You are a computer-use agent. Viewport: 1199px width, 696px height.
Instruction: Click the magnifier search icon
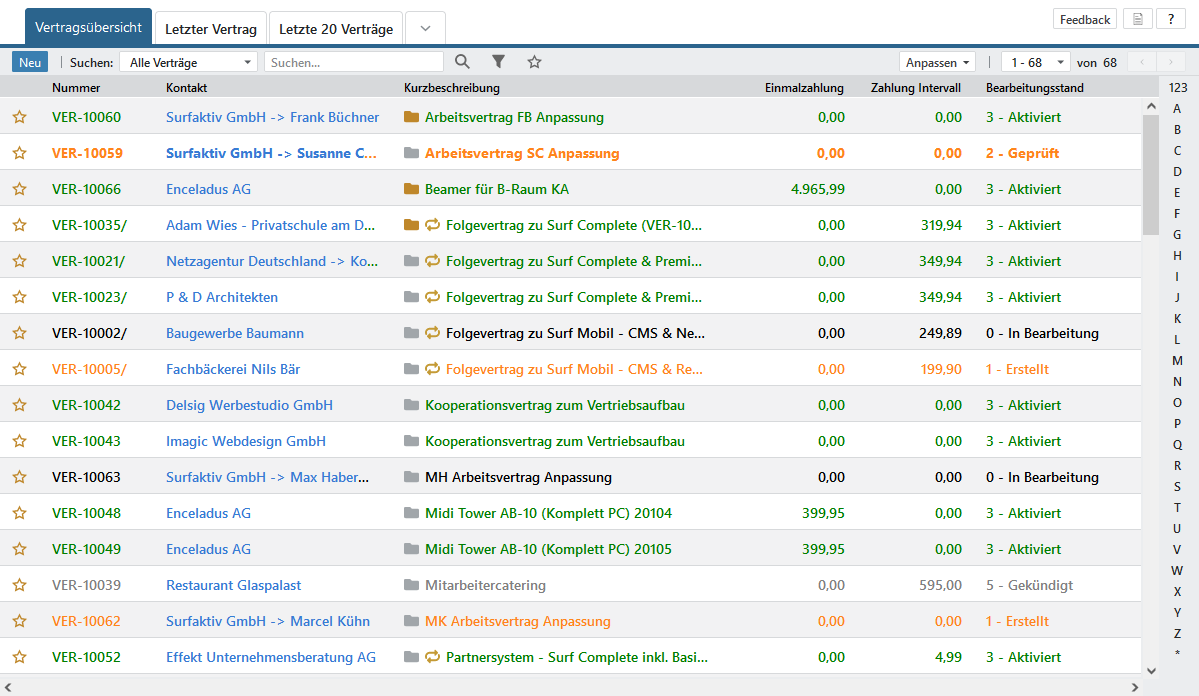point(462,62)
